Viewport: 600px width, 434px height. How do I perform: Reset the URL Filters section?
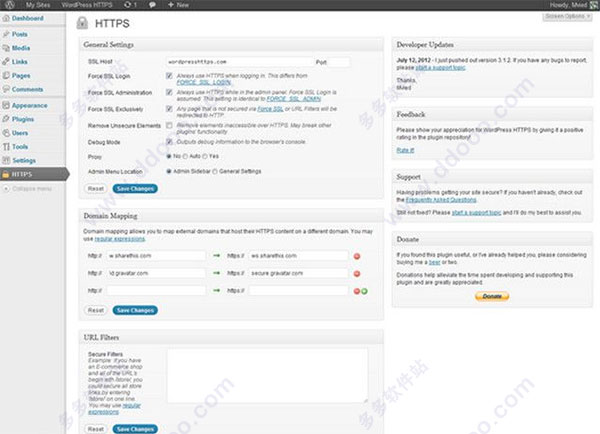96,429
